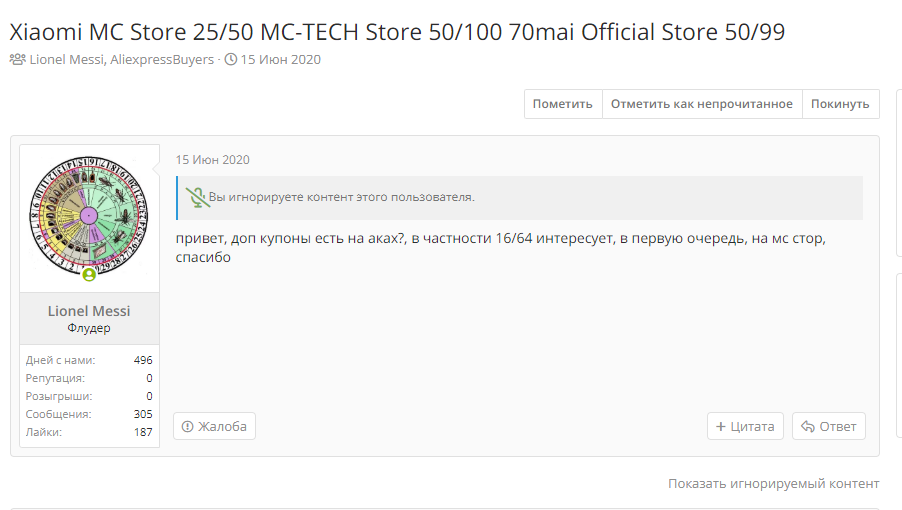This screenshot has width=902, height=510.
Task: Click the Сообщения count 305
Action: pos(143,414)
